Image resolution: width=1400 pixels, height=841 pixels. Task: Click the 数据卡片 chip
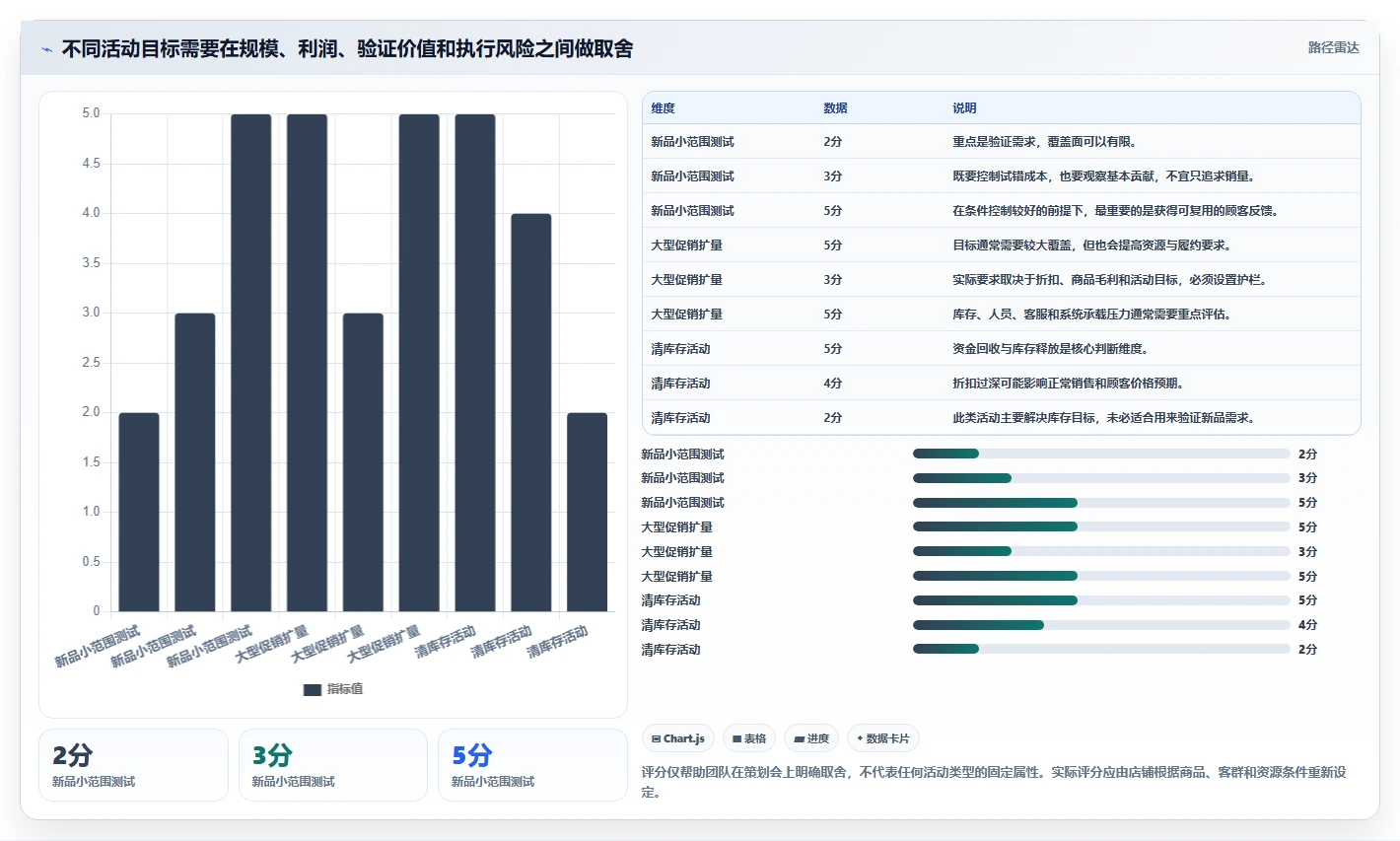point(883,738)
